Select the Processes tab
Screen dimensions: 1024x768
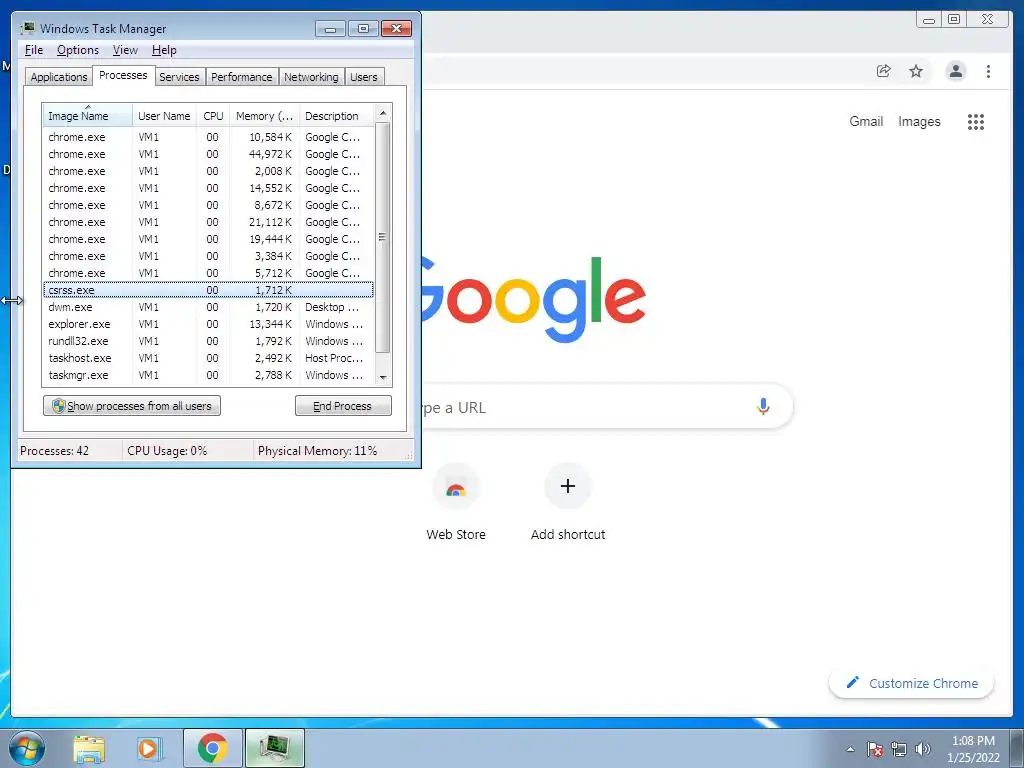point(123,75)
